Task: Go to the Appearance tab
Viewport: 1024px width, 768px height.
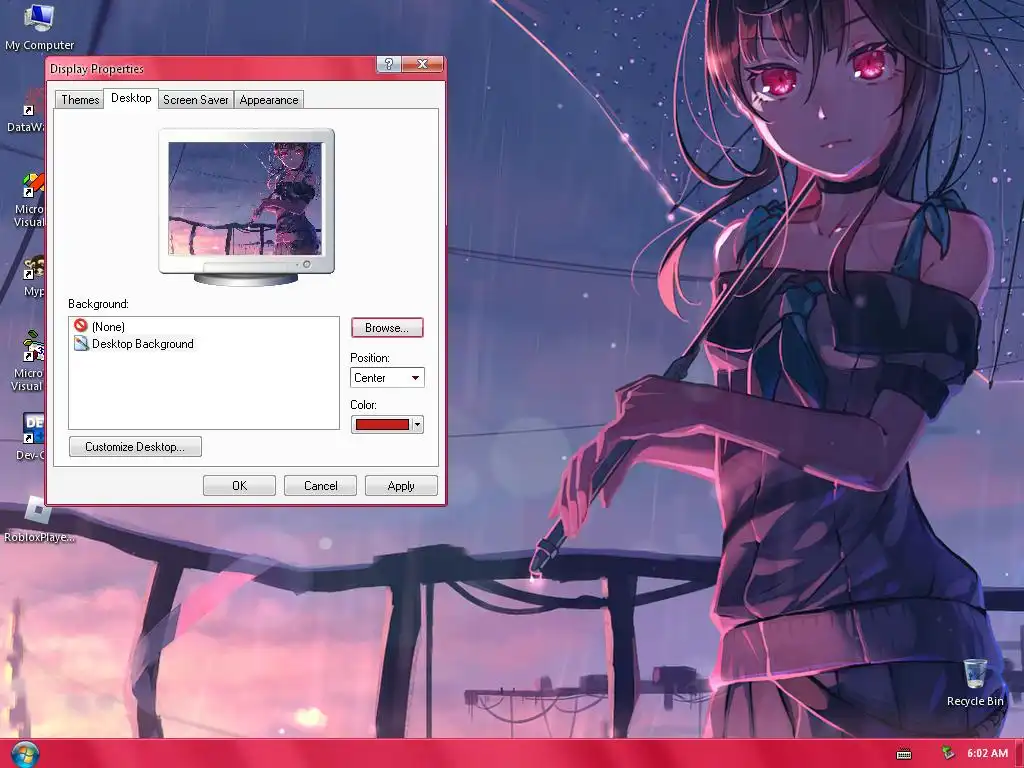Action: coord(268,100)
